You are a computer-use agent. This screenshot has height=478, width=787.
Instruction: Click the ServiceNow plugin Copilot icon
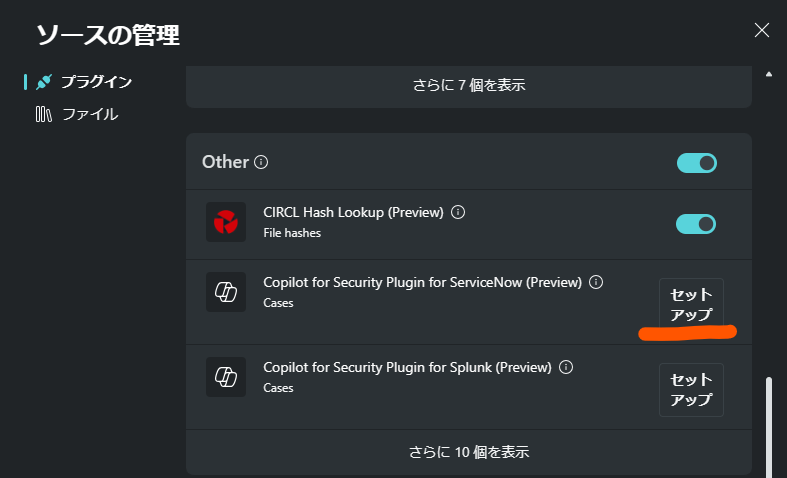coord(226,292)
